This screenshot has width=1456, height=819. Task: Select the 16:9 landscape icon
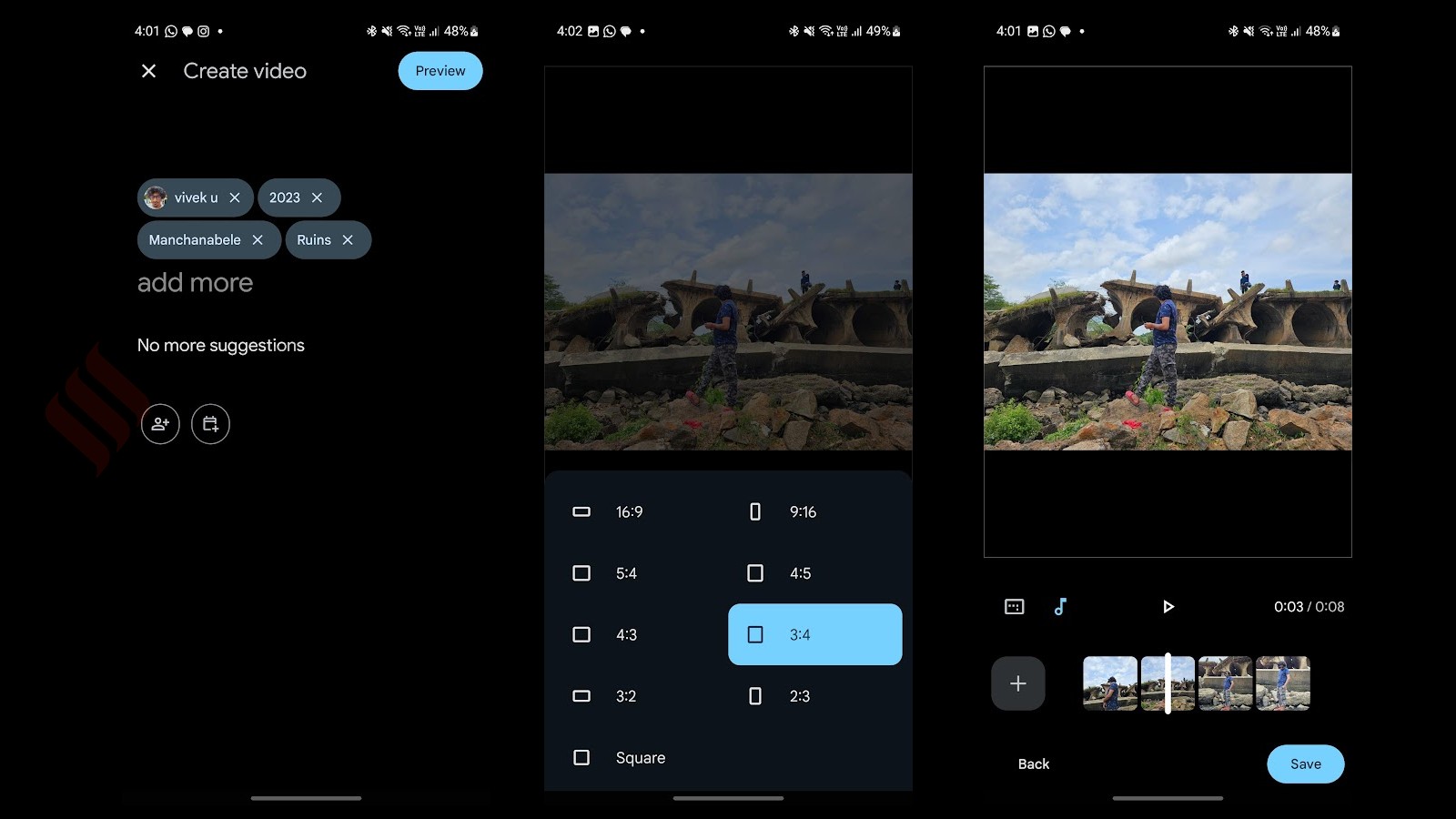point(581,511)
